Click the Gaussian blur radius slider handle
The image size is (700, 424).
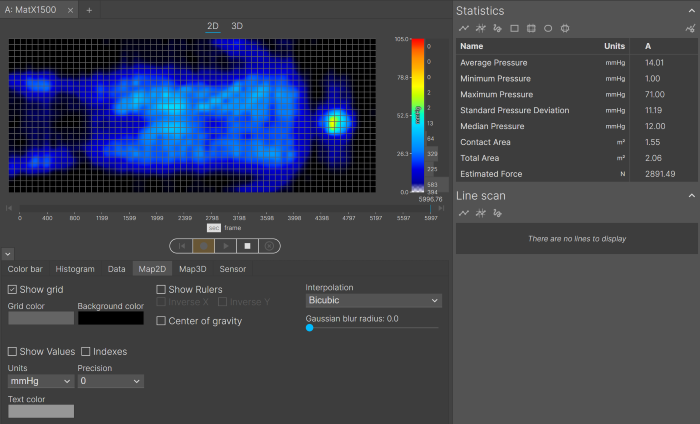point(310,327)
